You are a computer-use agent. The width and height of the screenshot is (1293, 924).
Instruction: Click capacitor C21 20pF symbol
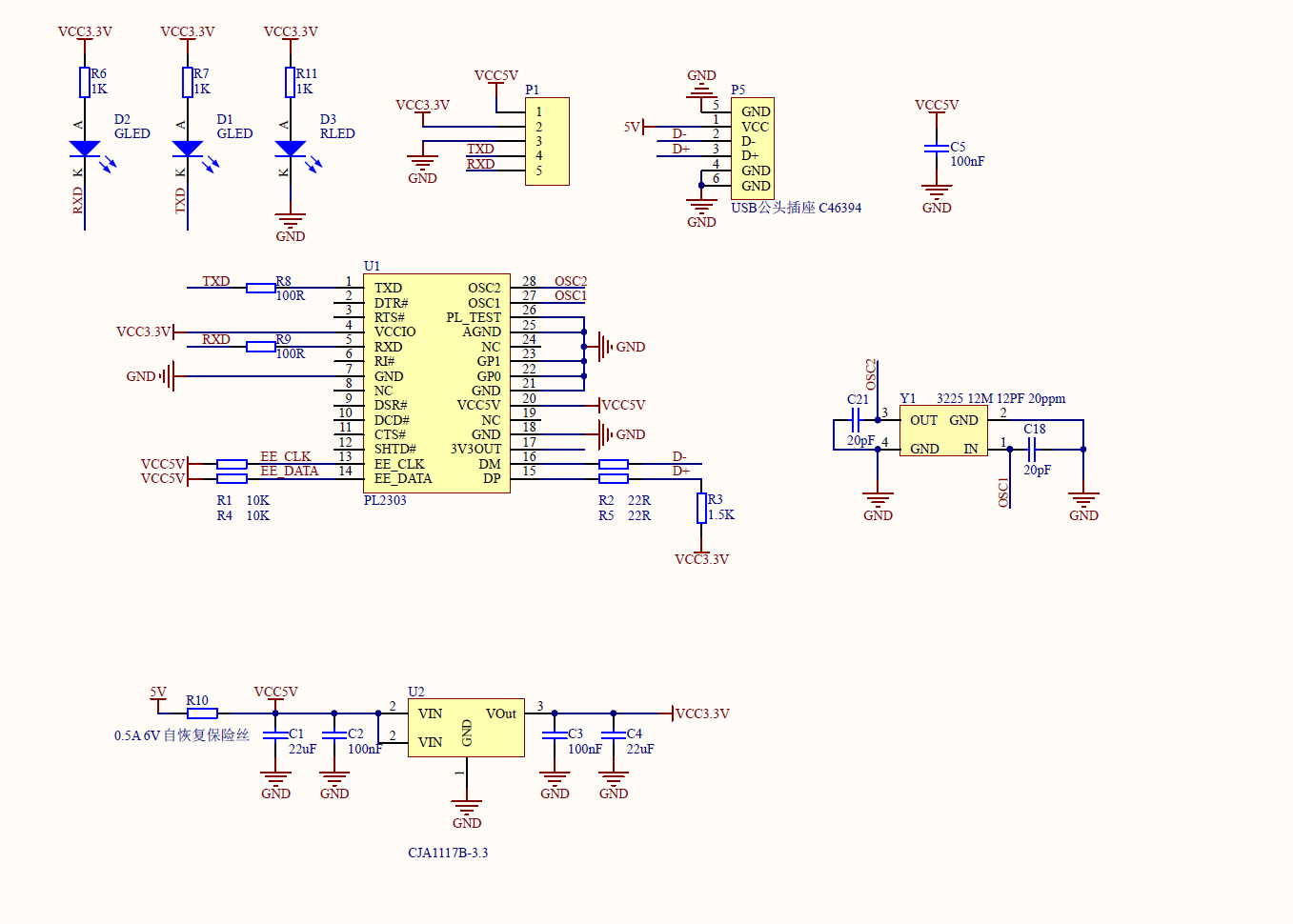856,419
